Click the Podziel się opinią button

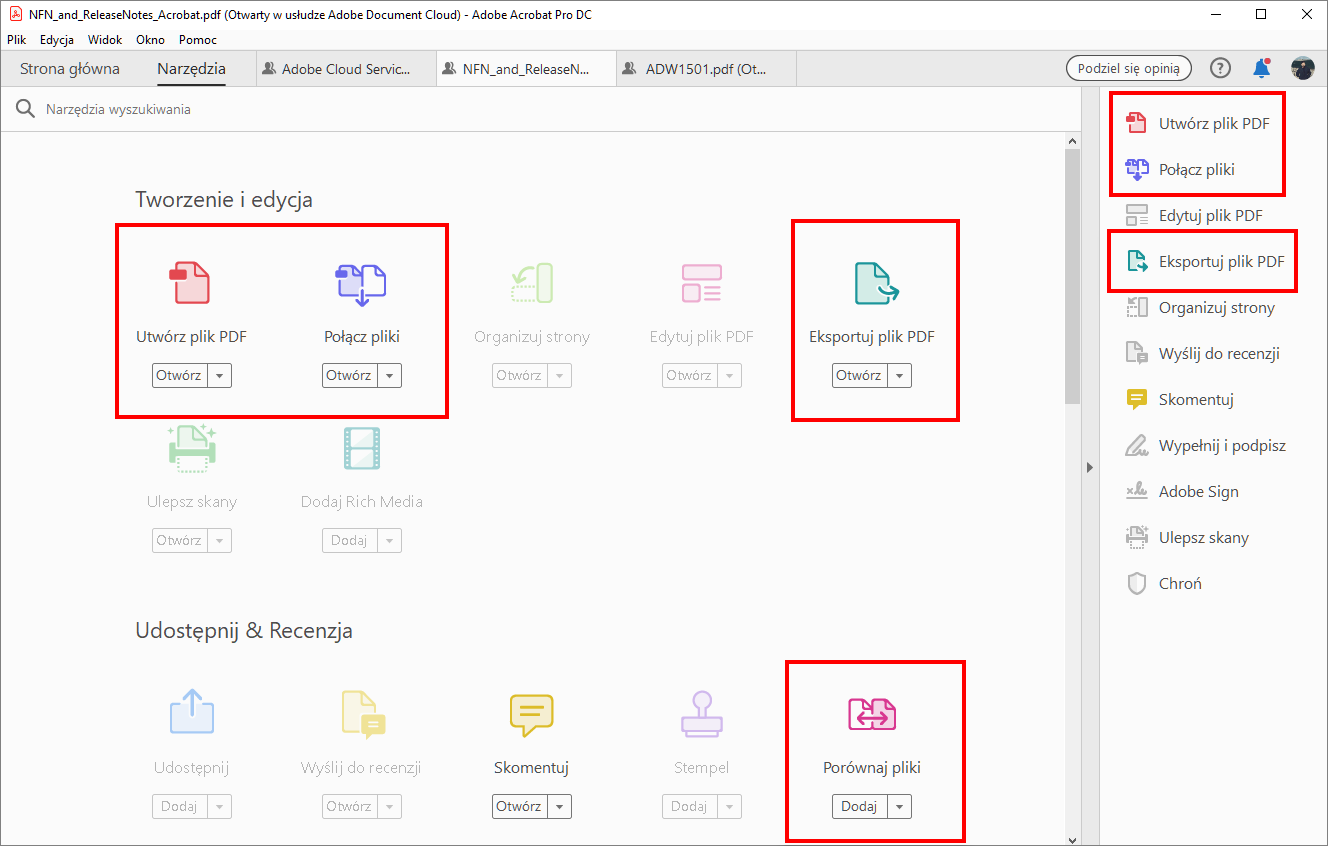tap(1129, 68)
